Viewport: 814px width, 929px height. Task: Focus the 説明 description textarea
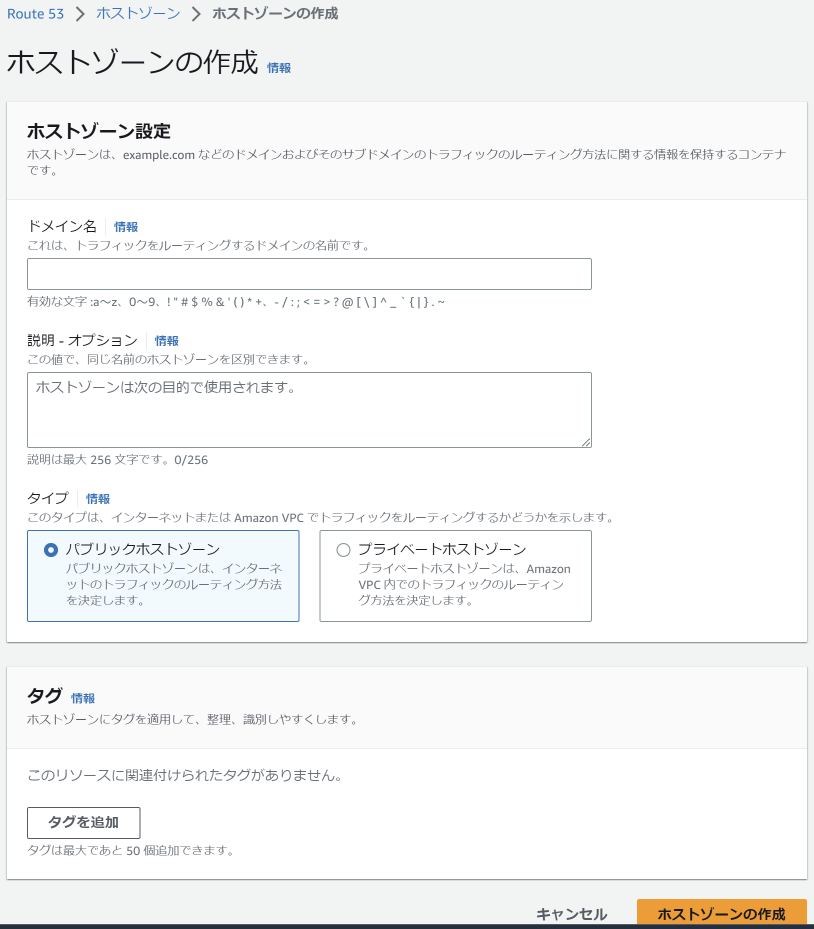pyautogui.click(x=309, y=409)
